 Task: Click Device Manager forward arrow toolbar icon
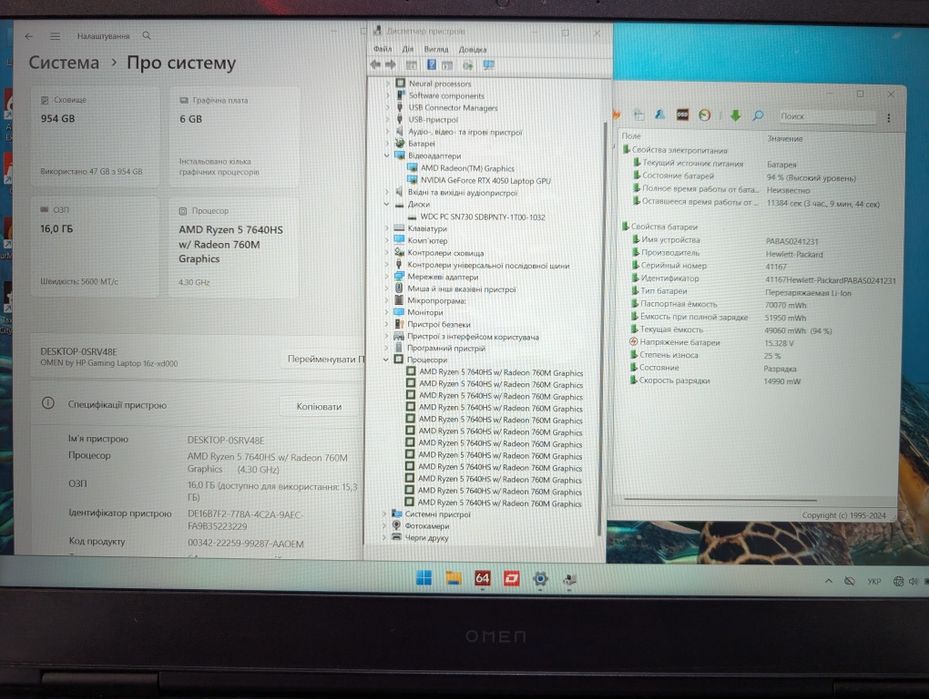[x=390, y=65]
